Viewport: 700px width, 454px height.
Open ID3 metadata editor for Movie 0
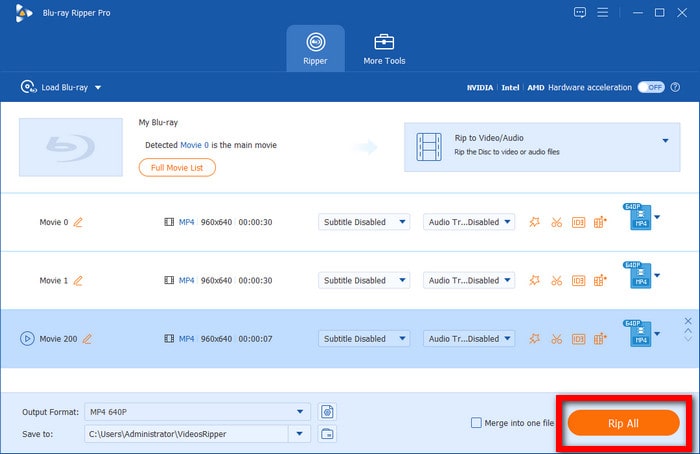578,222
